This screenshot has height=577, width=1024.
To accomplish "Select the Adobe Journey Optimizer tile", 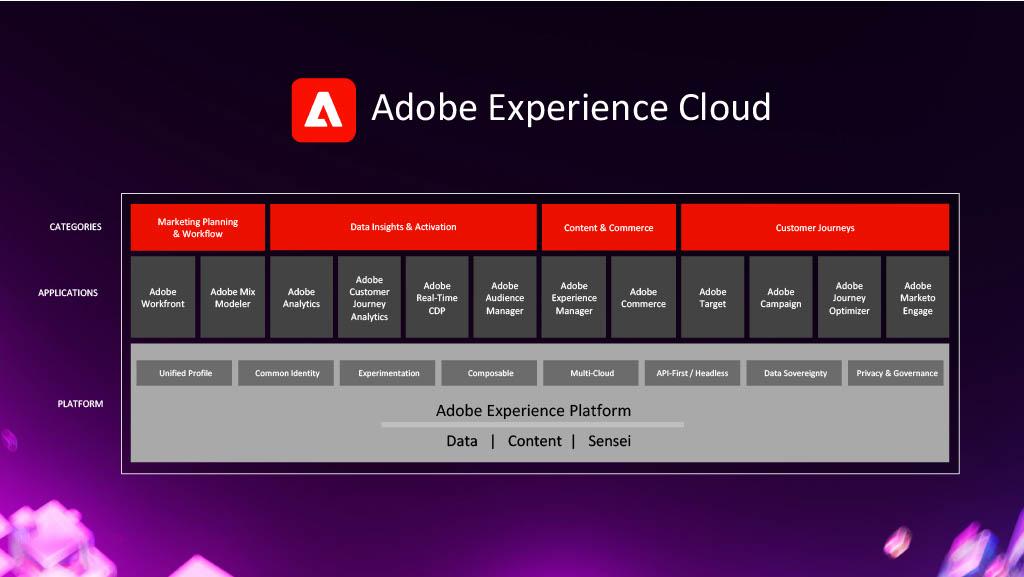I will coord(849,297).
